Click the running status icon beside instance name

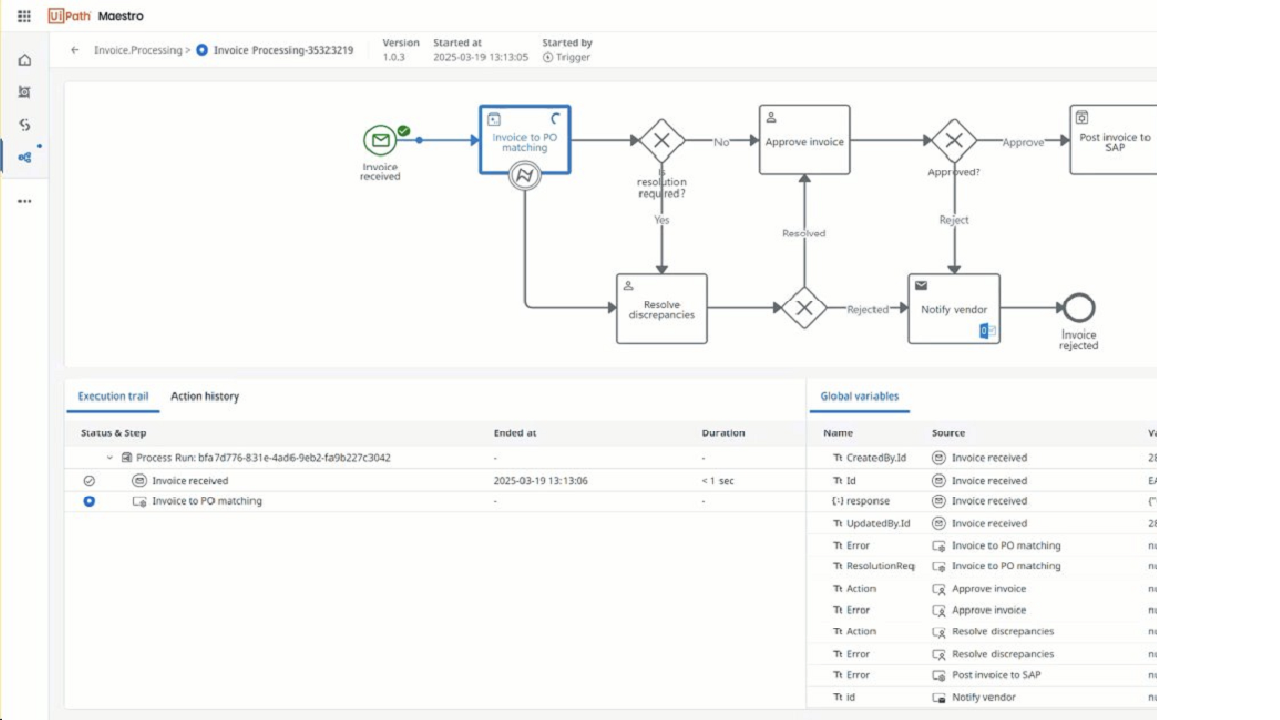[202, 50]
